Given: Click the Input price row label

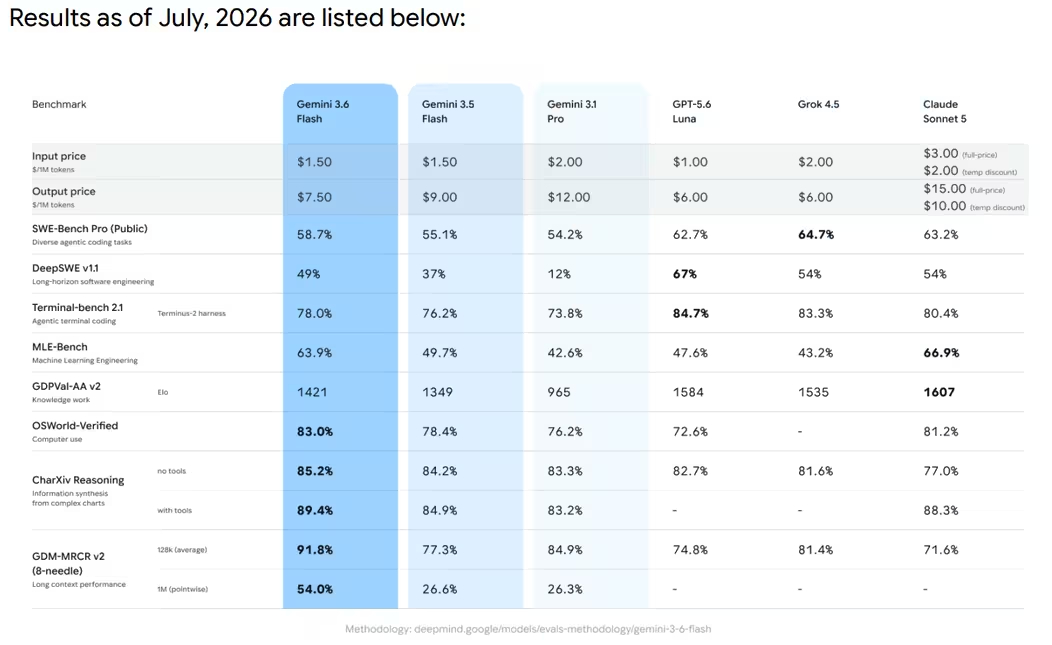Looking at the screenshot, I should (59, 156).
